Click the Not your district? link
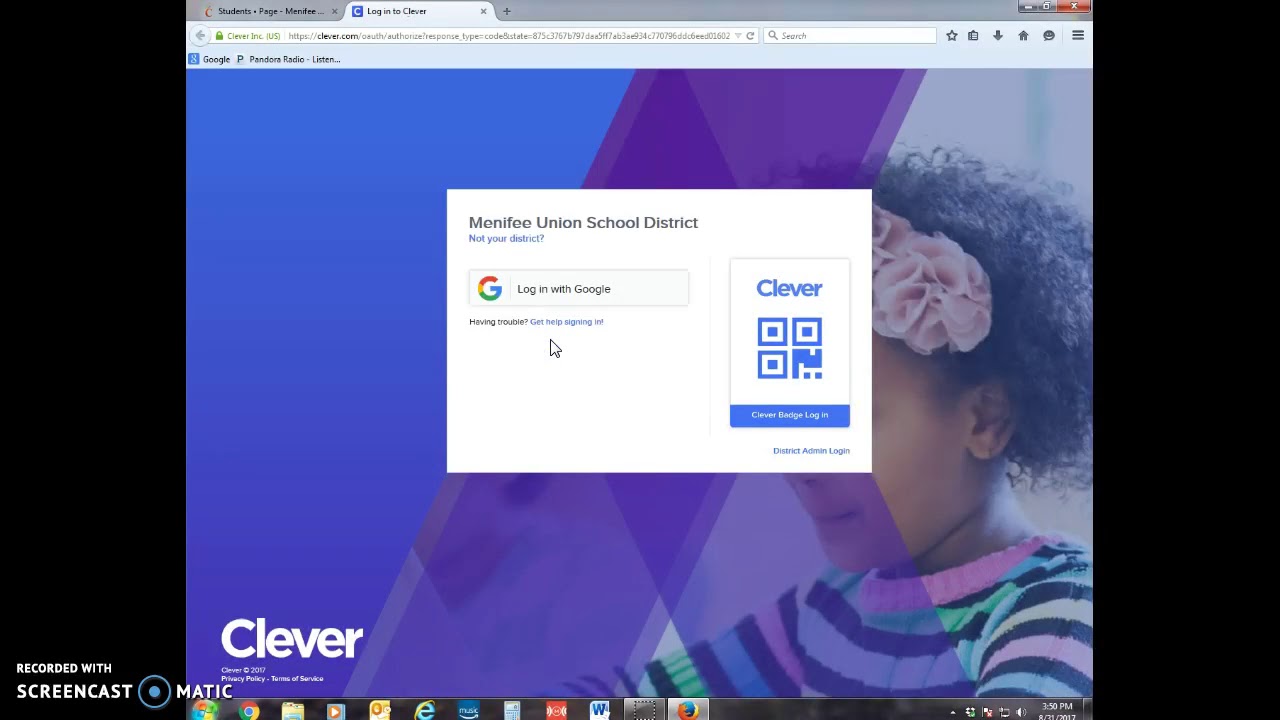This screenshot has width=1280, height=720. click(506, 239)
